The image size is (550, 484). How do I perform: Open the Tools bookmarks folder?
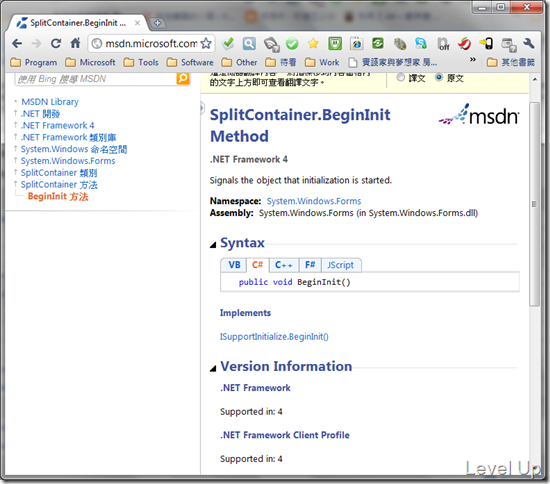click(x=141, y=62)
